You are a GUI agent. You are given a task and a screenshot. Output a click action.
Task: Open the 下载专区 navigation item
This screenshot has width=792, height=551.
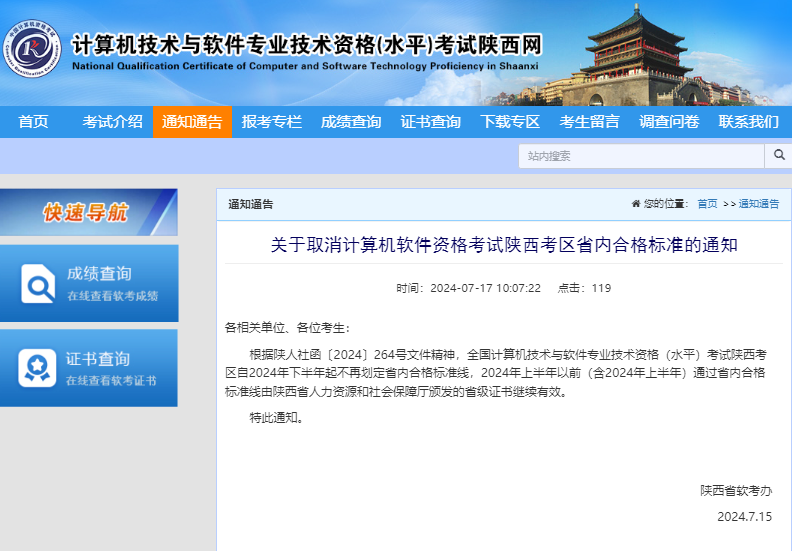click(x=510, y=122)
